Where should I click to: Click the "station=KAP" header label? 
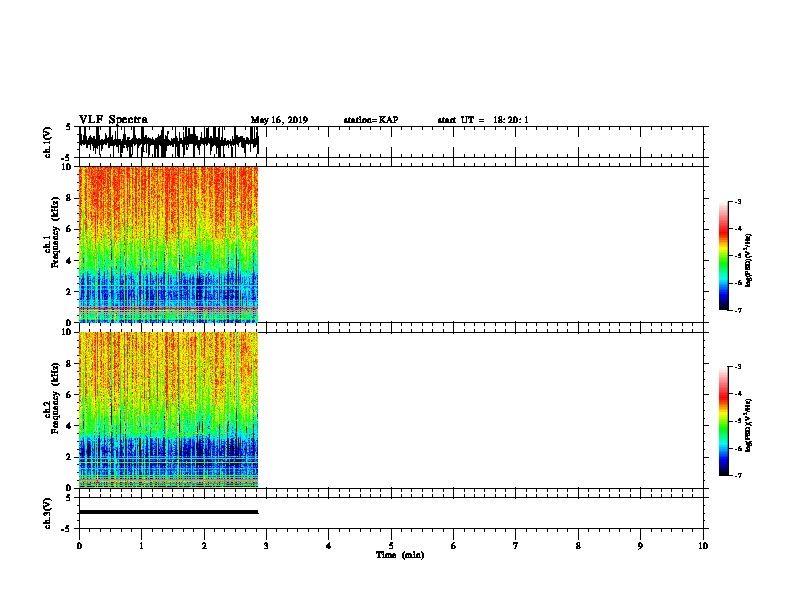[x=371, y=120]
